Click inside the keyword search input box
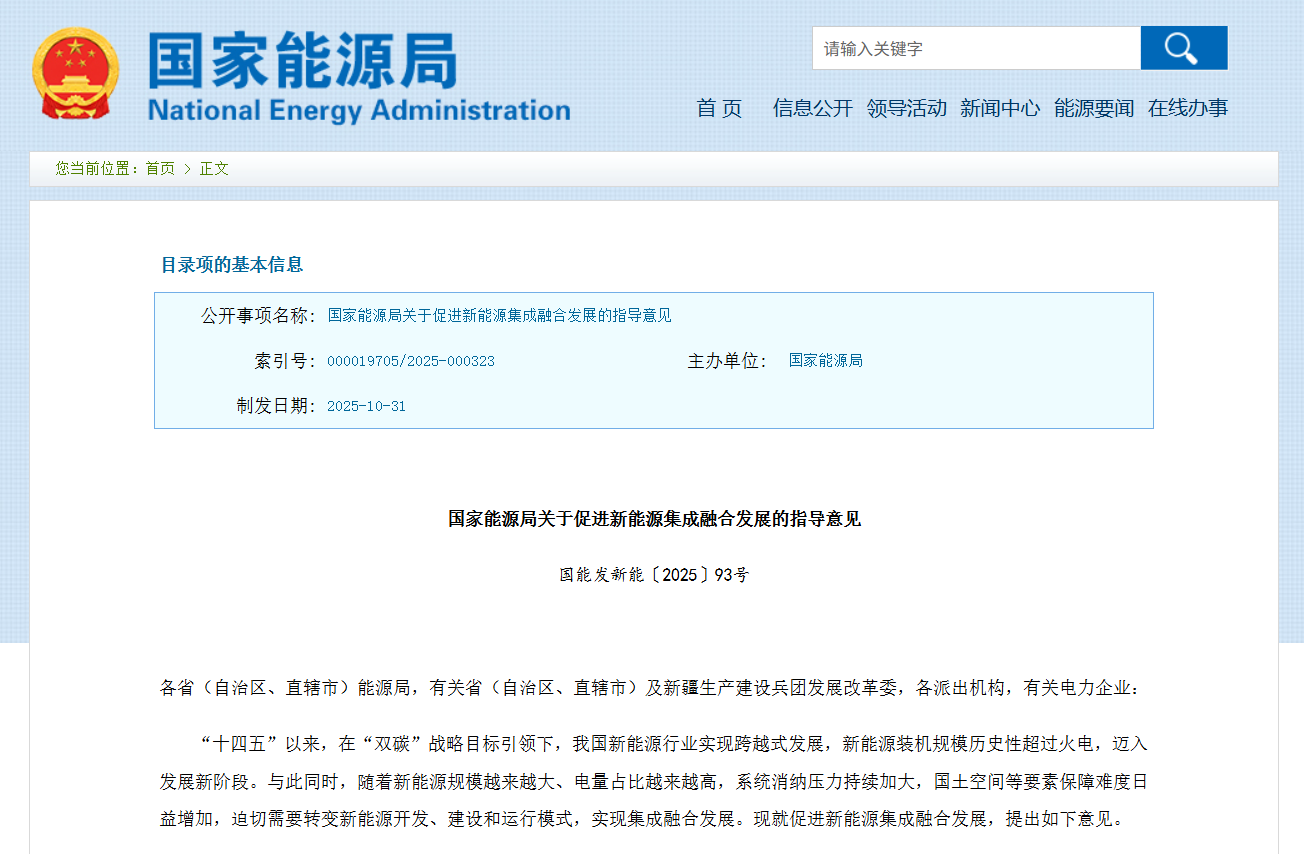Image resolution: width=1304 pixels, height=854 pixels. click(975, 47)
